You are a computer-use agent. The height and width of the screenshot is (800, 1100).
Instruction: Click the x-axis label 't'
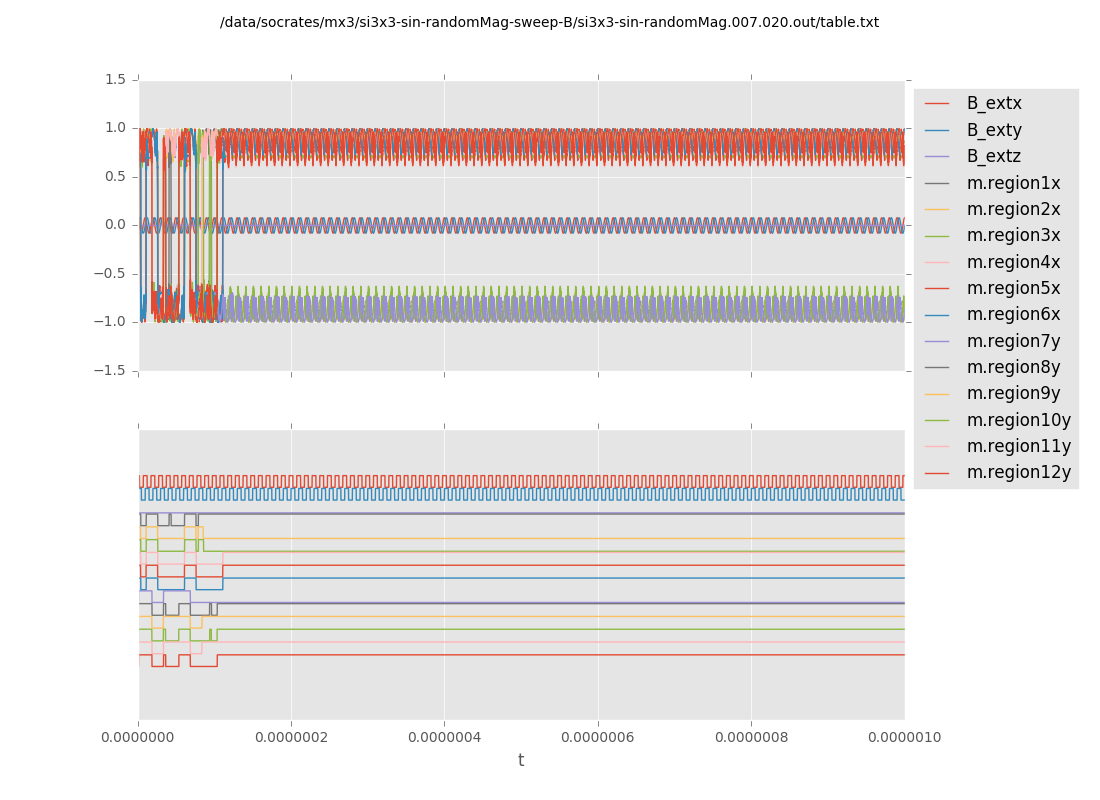(x=521, y=761)
